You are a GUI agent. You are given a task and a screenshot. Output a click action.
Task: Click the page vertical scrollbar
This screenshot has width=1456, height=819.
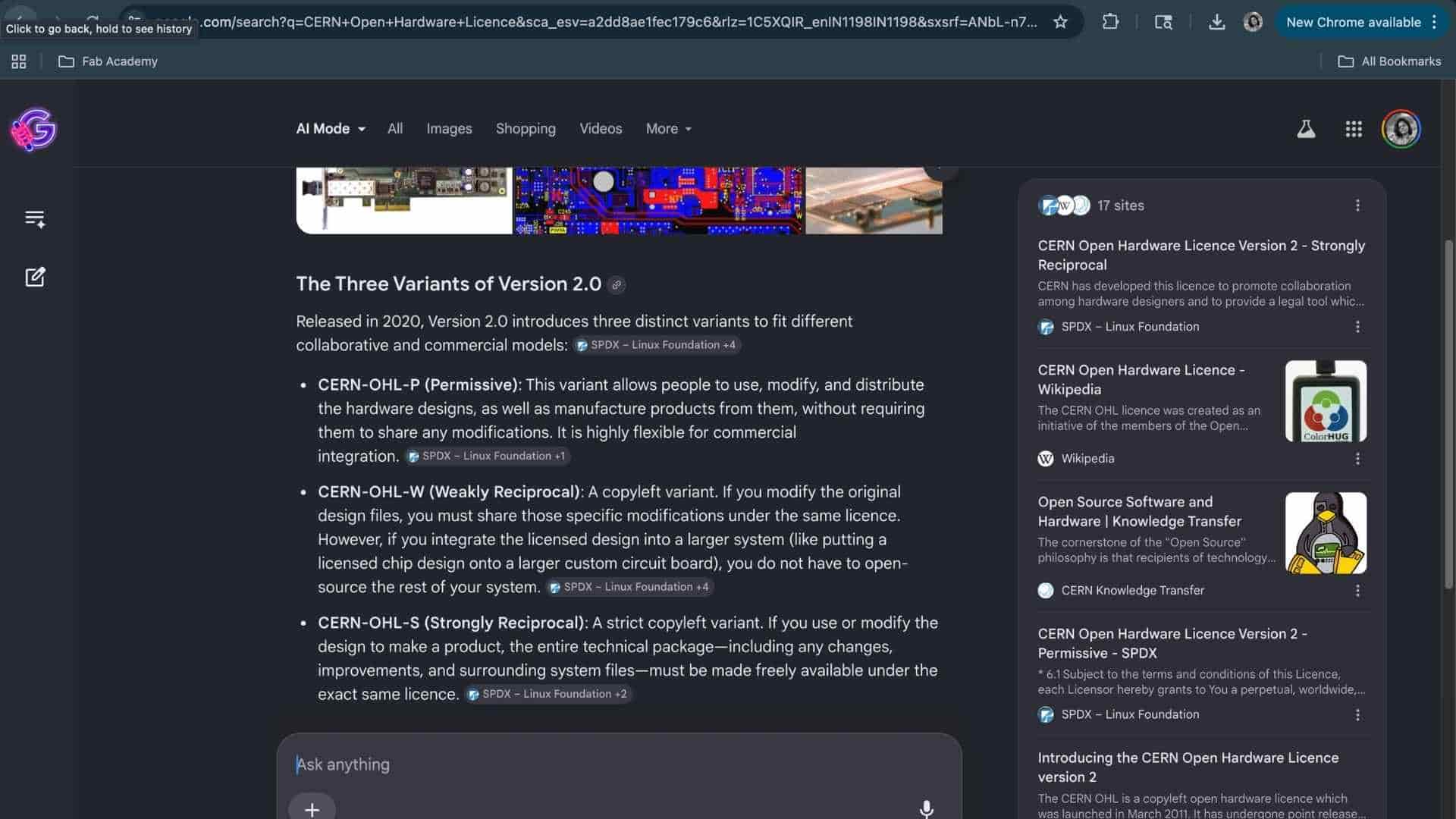[x=1448, y=413]
